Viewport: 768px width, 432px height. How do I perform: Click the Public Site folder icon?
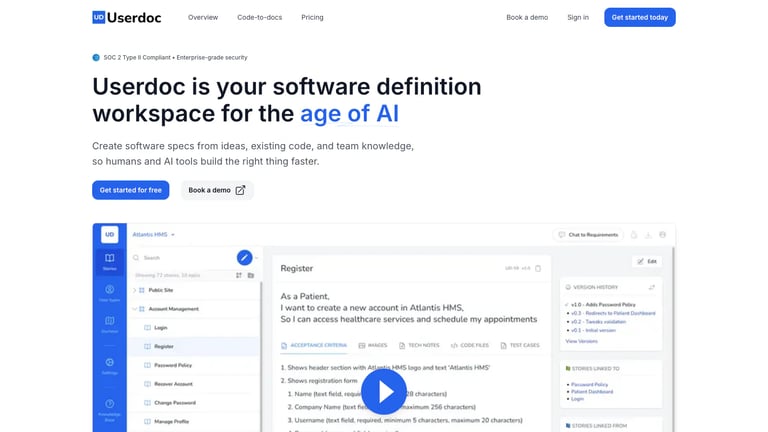pos(142,290)
